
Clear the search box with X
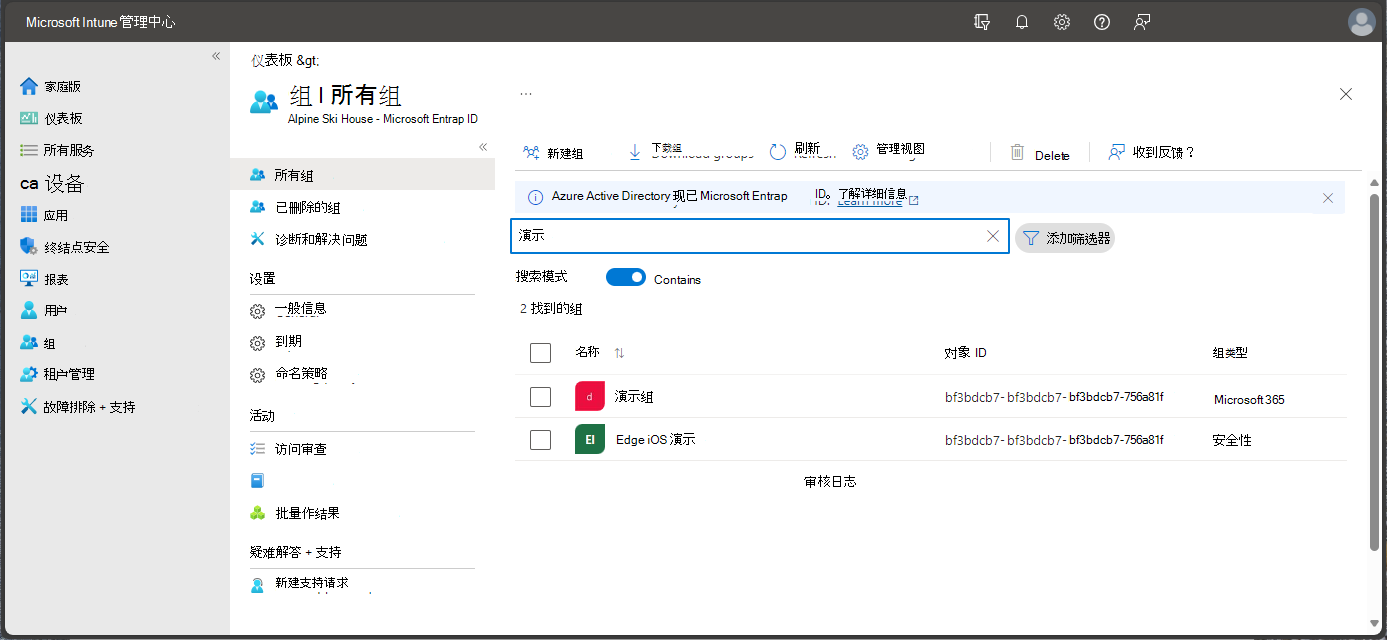993,236
